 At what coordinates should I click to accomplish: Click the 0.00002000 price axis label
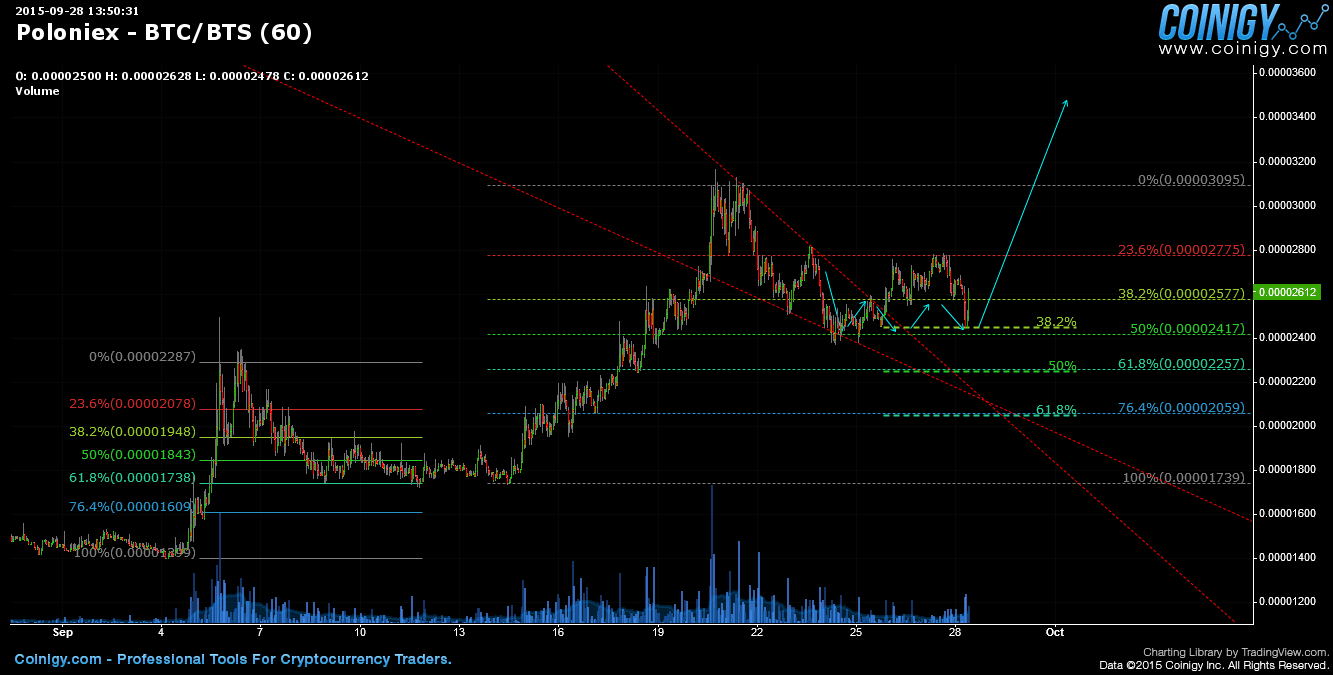[x=1288, y=425]
